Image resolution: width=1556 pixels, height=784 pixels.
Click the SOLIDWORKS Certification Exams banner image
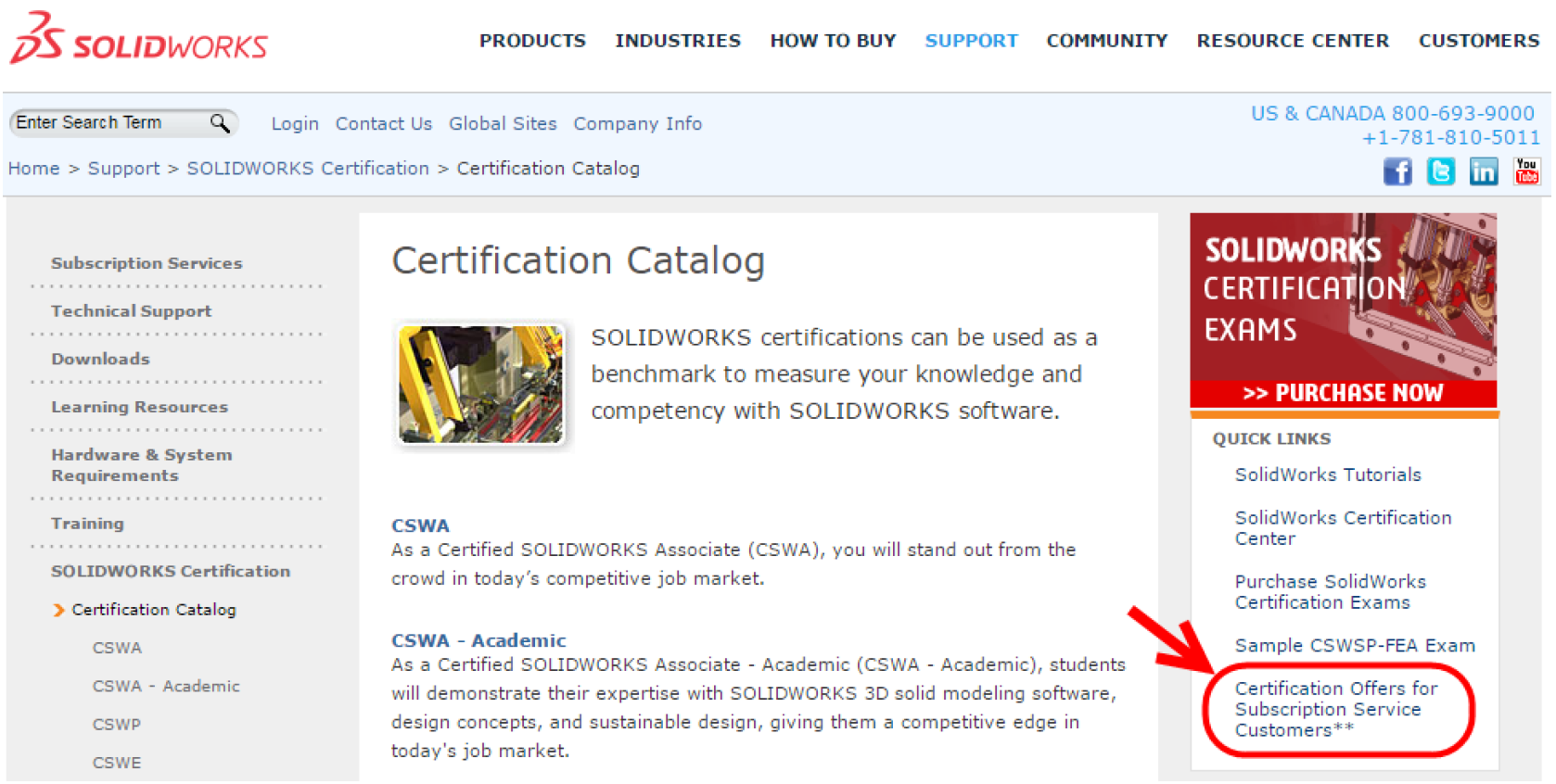click(x=1343, y=297)
